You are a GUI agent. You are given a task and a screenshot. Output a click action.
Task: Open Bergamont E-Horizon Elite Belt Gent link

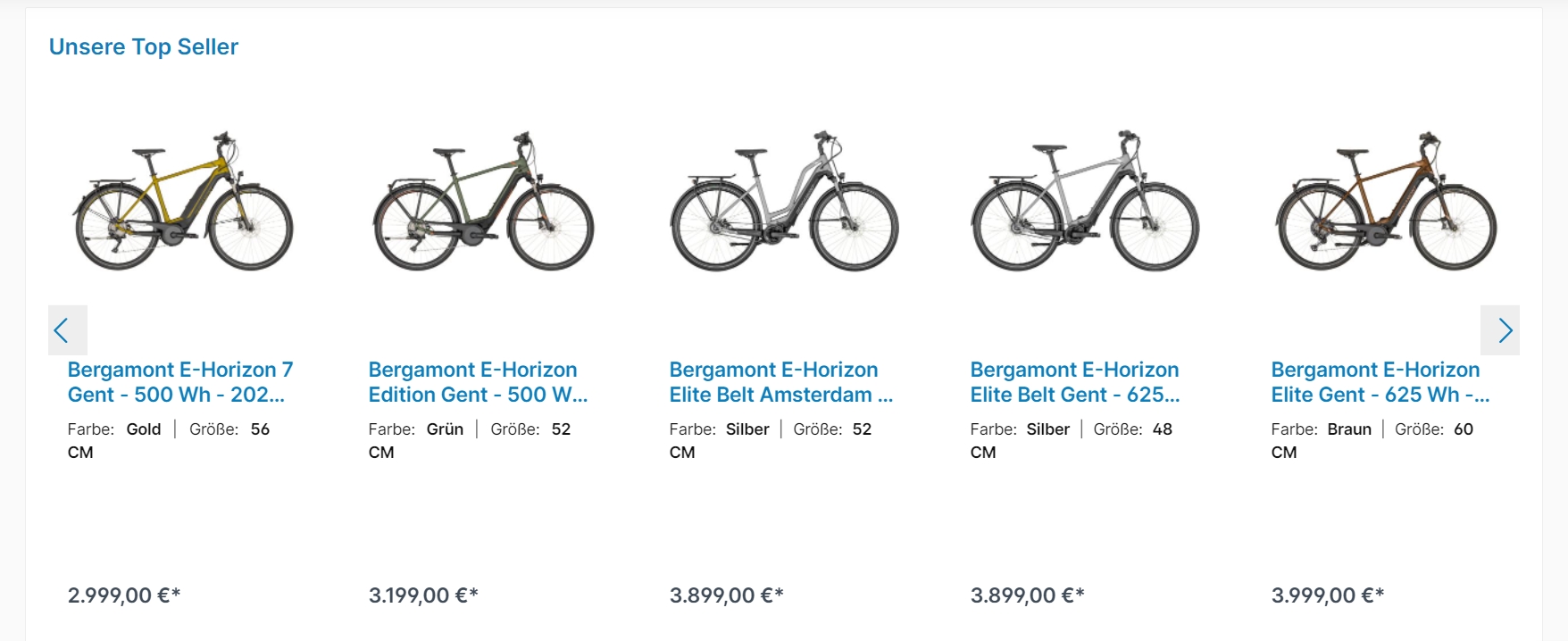[x=1074, y=382]
